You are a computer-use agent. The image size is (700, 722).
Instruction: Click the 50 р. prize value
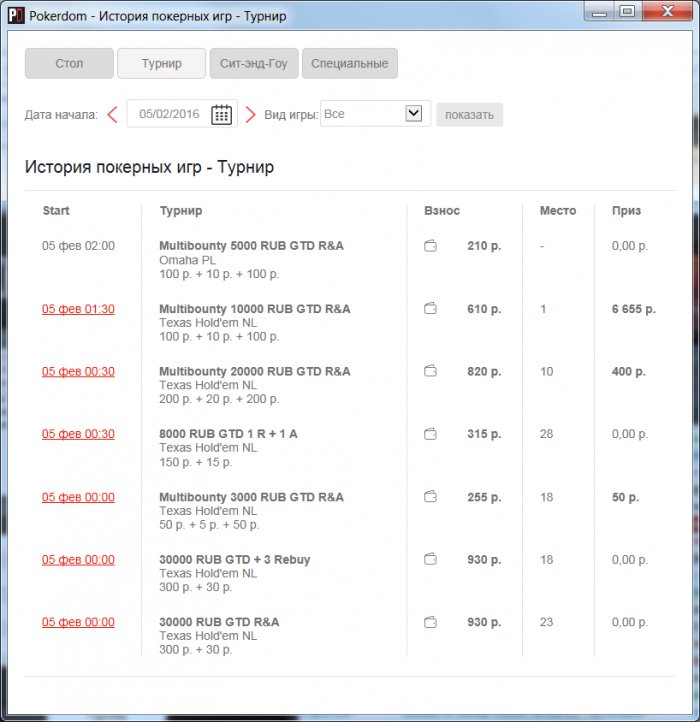coord(625,497)
